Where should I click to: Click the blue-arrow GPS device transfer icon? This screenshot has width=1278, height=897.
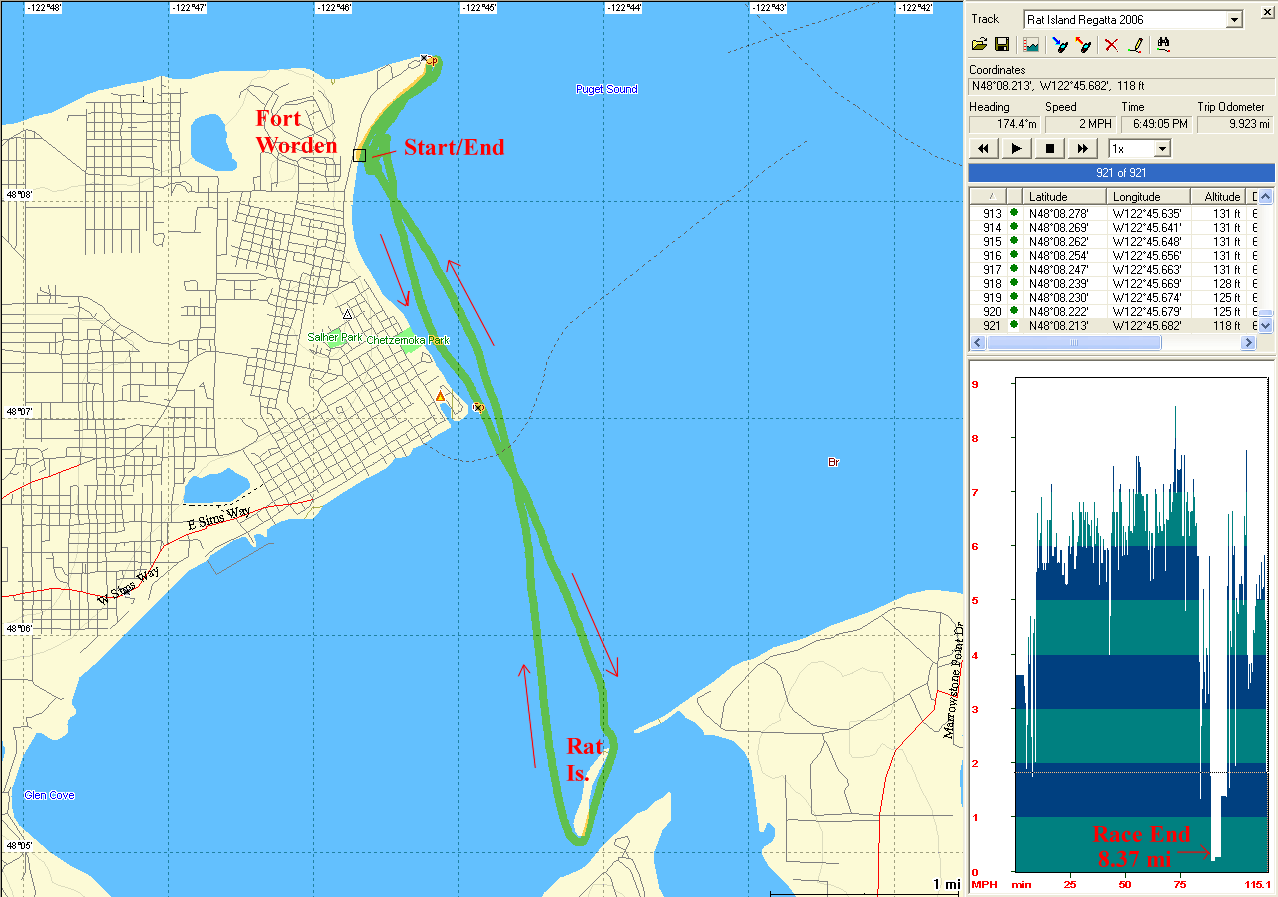pos(1060,45)
